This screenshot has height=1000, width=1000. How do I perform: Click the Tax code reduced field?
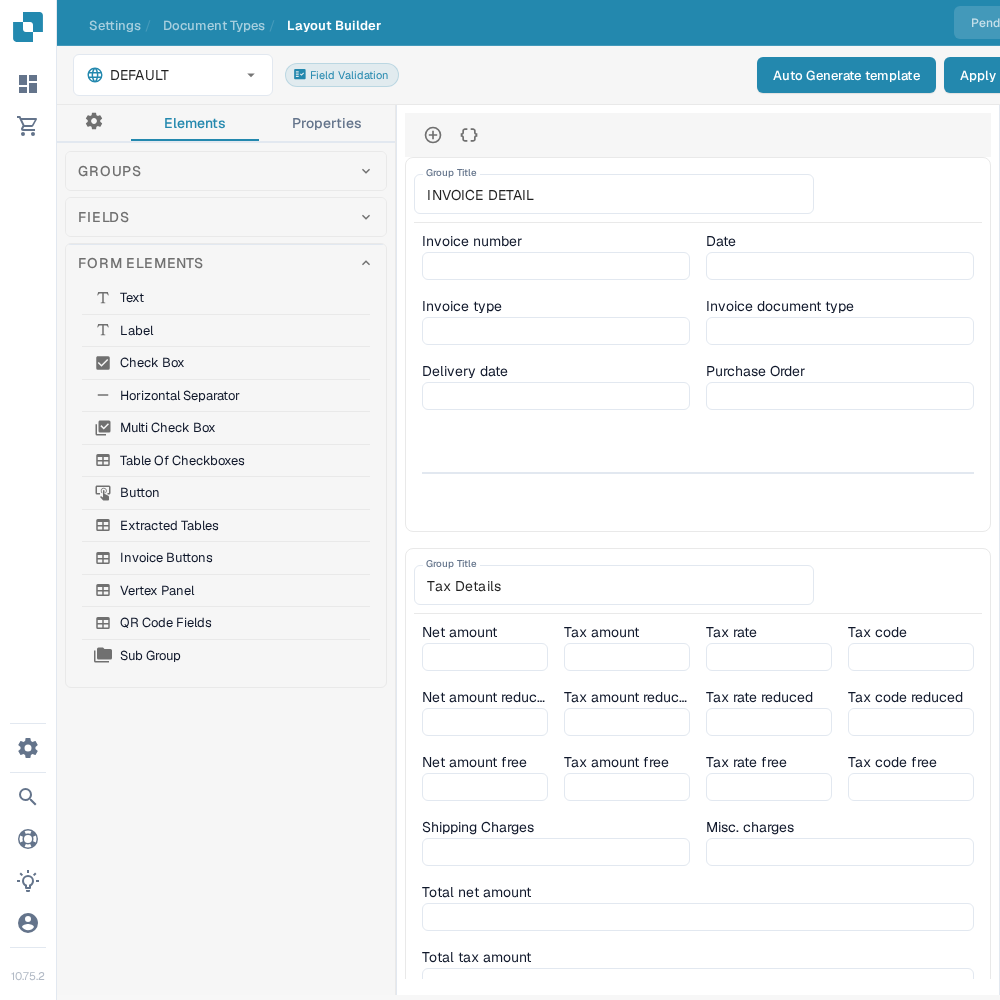[910, 722]
